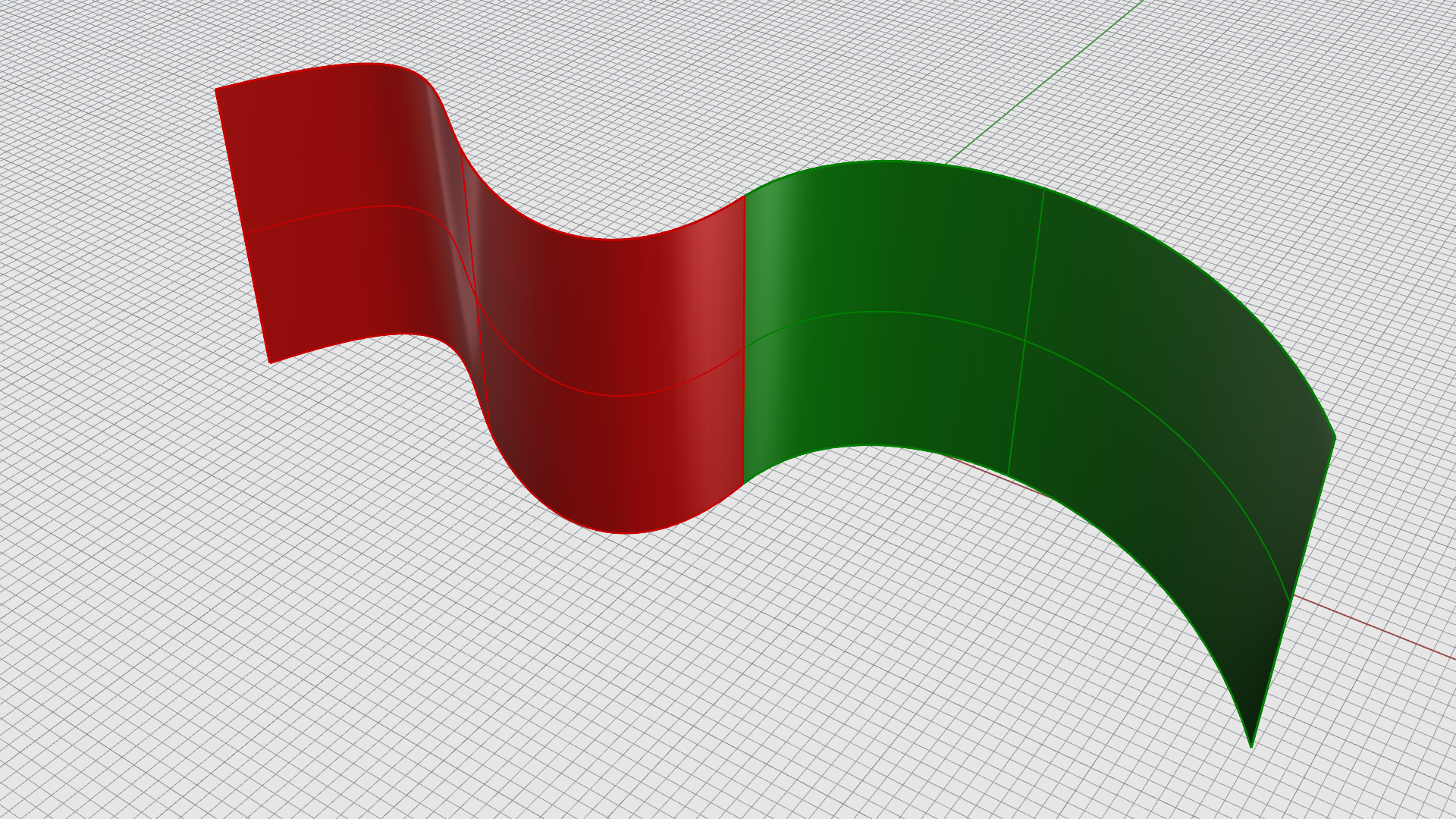Click the upper-right corner of green surface
Screen dimensions: 1456x819
click(x=1334, y=438)
